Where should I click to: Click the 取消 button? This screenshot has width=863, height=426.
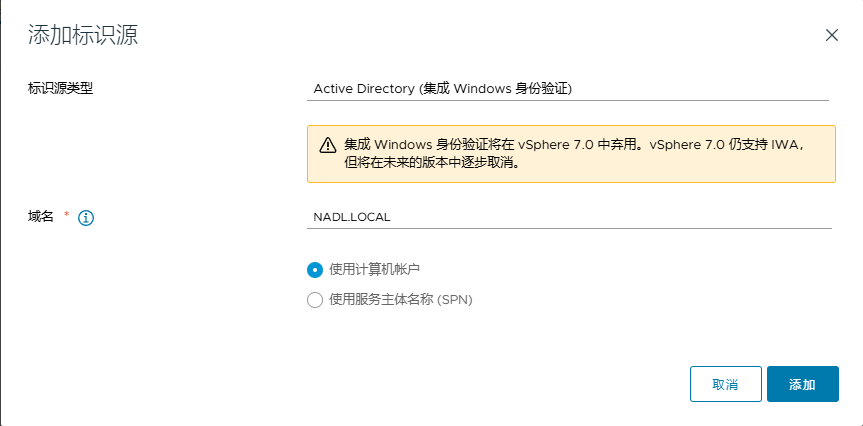click(x=725, y=384)
